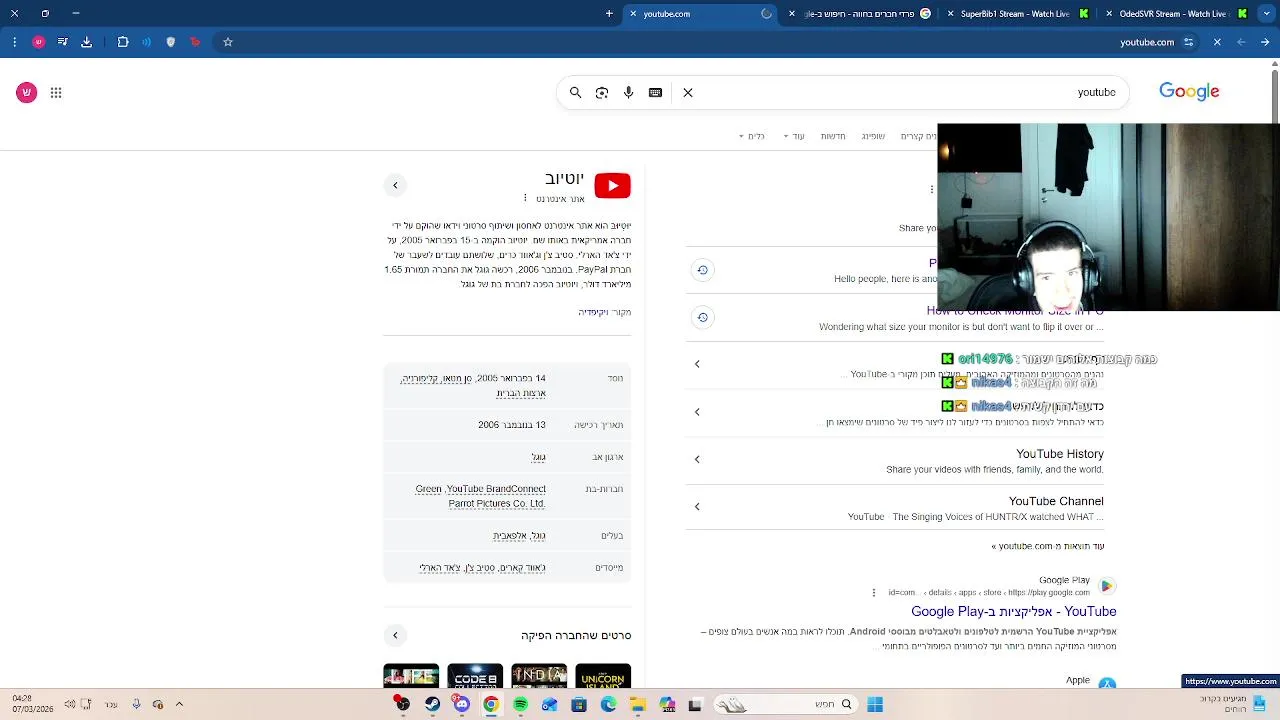This screenshot has height=720, width=1280.
Task: Open a new browser tab
Action: pos(609,14)
